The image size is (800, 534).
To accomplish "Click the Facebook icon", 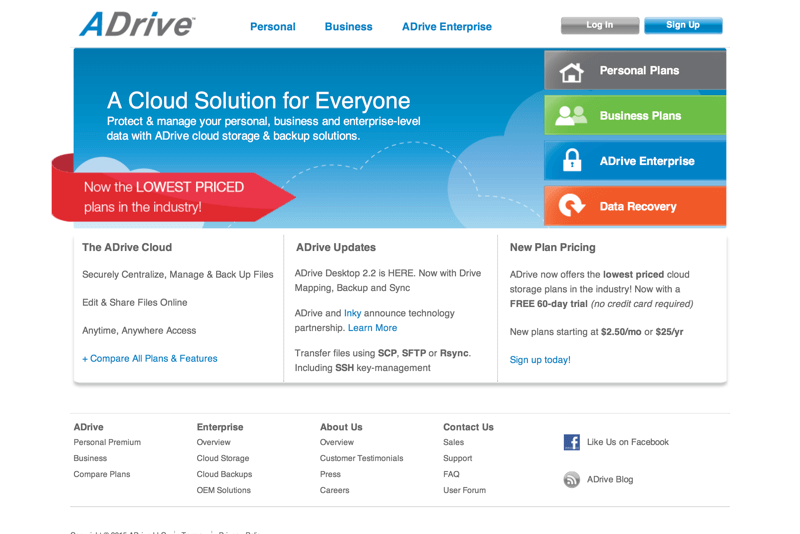I will pos(571,442).
